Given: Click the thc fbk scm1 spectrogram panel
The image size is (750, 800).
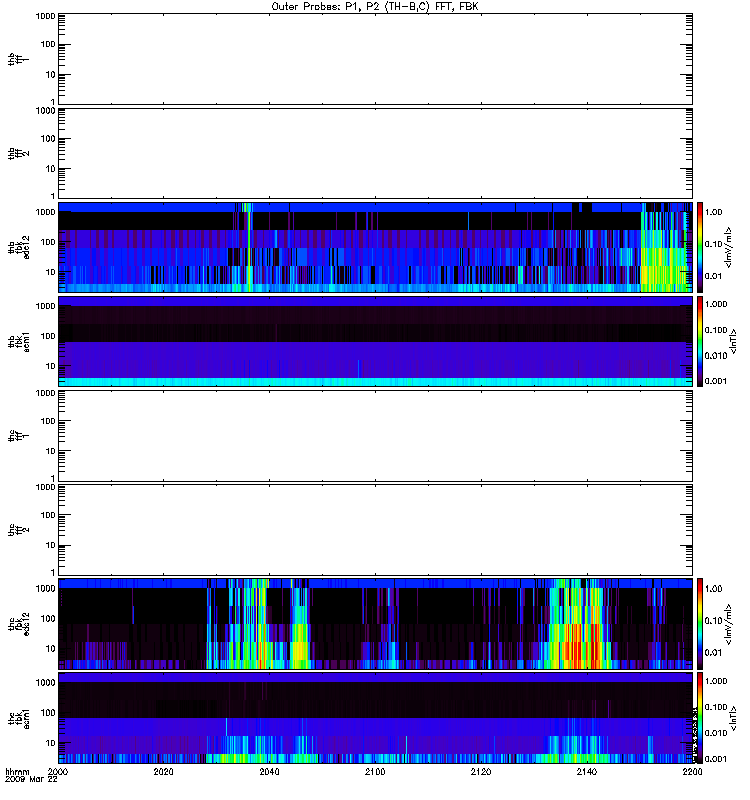Looking at the screenshot, I should [375, 718].
